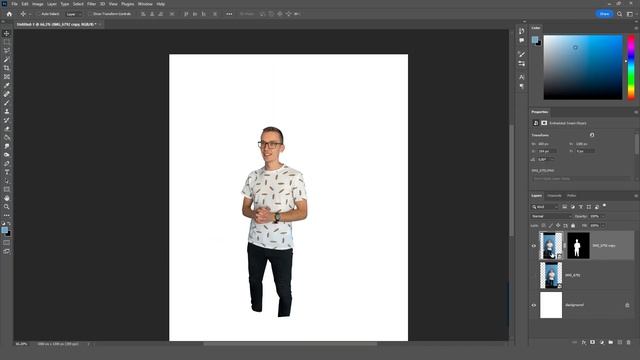
Task: Toggle layer filtering on/off switch
Action: coord(604,206)
